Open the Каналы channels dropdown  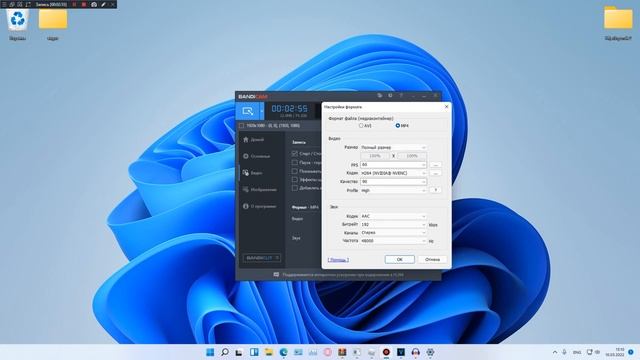point(393,233)
